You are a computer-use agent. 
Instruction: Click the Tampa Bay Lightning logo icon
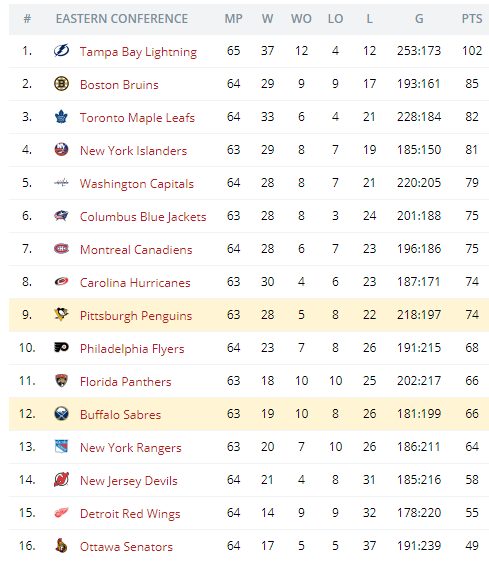point(61,51)
